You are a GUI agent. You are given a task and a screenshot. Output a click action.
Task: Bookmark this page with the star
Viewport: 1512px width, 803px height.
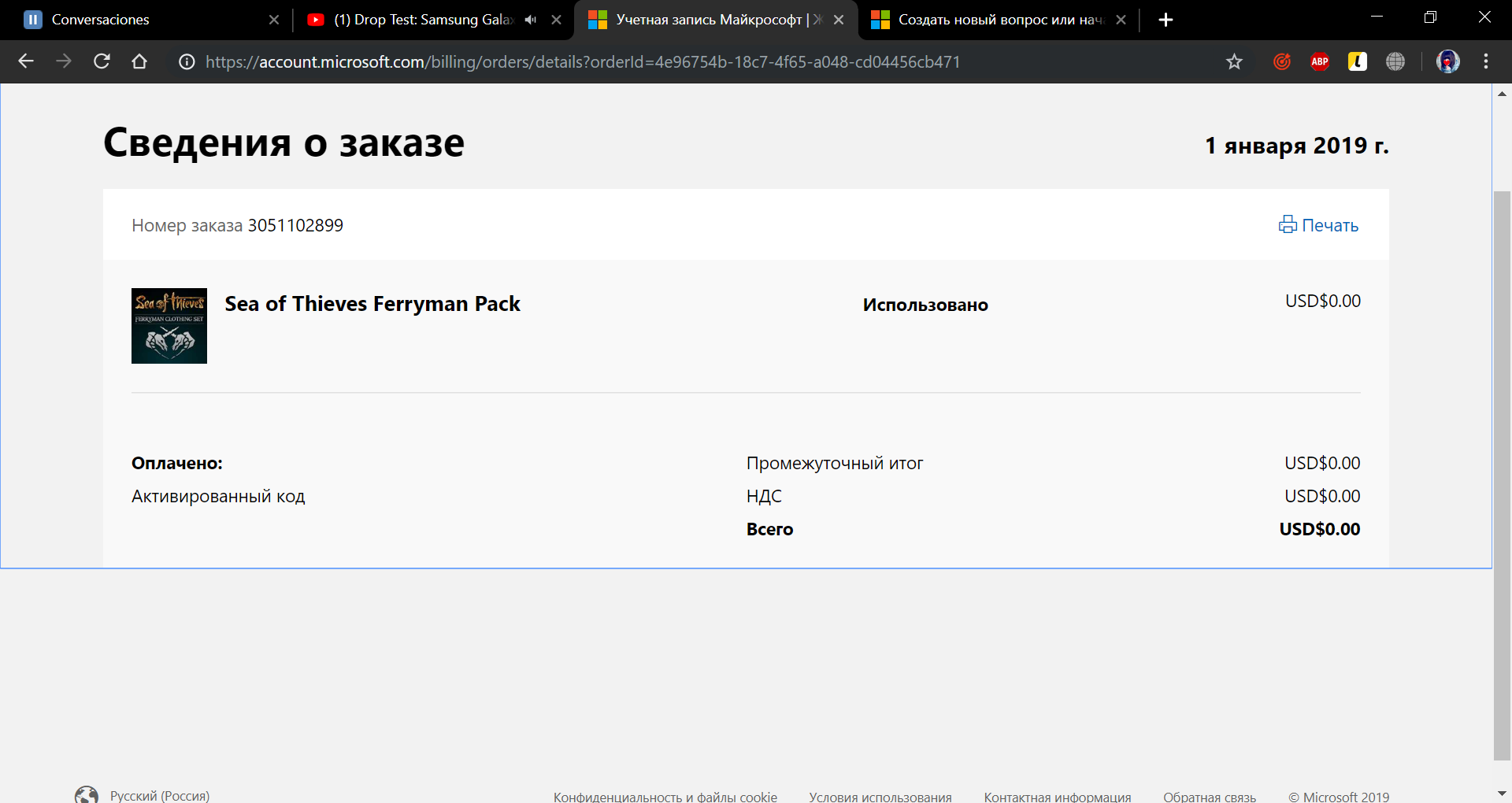(x=1234, y=61)
